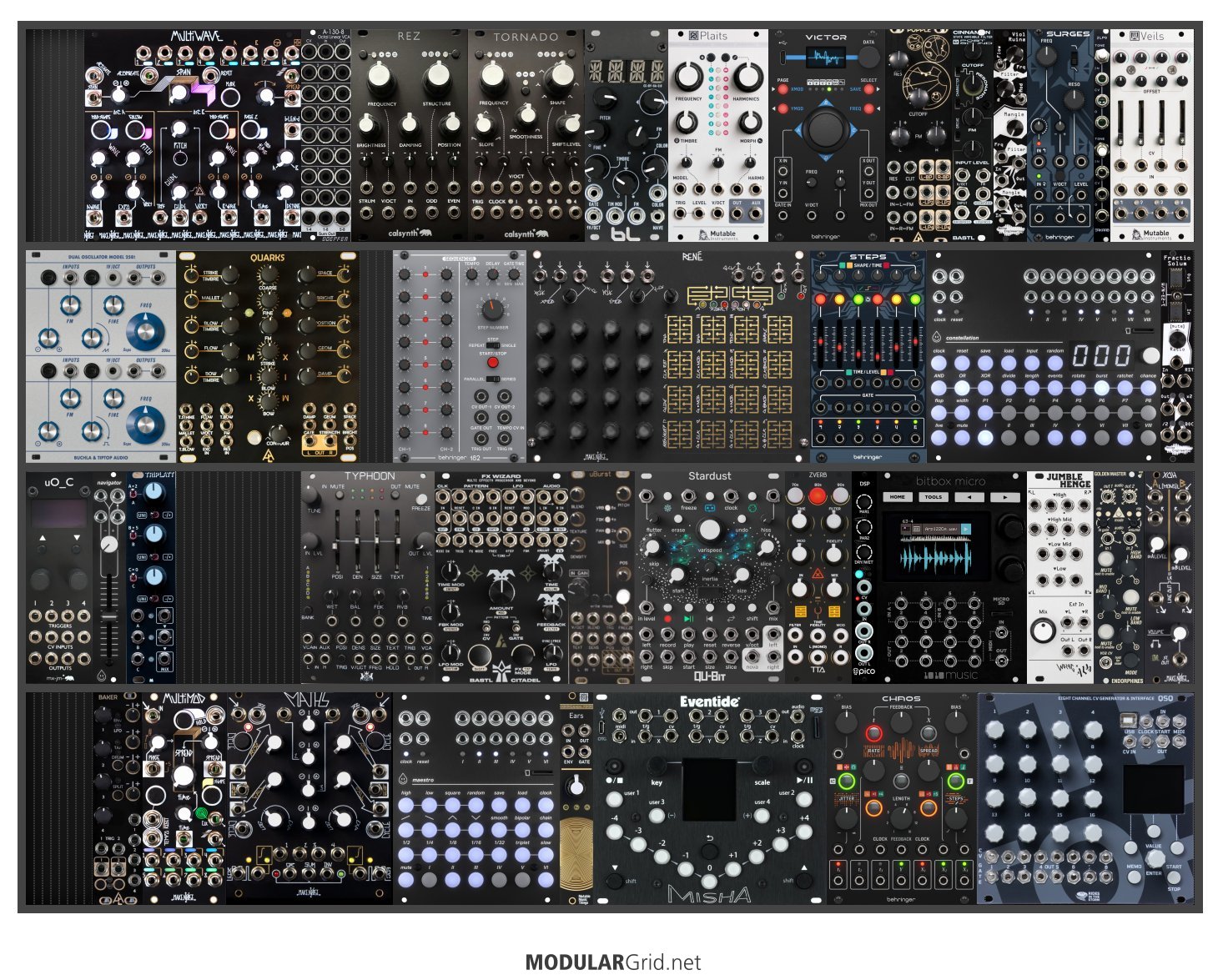
Task: Tap the high button on maestro
Action: (x=406, y=806)
